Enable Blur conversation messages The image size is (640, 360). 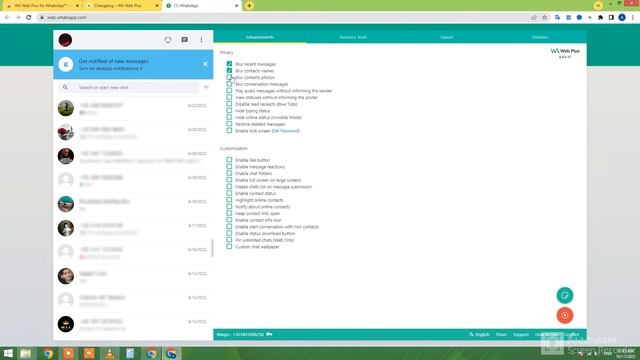click(x=229, y=84)
